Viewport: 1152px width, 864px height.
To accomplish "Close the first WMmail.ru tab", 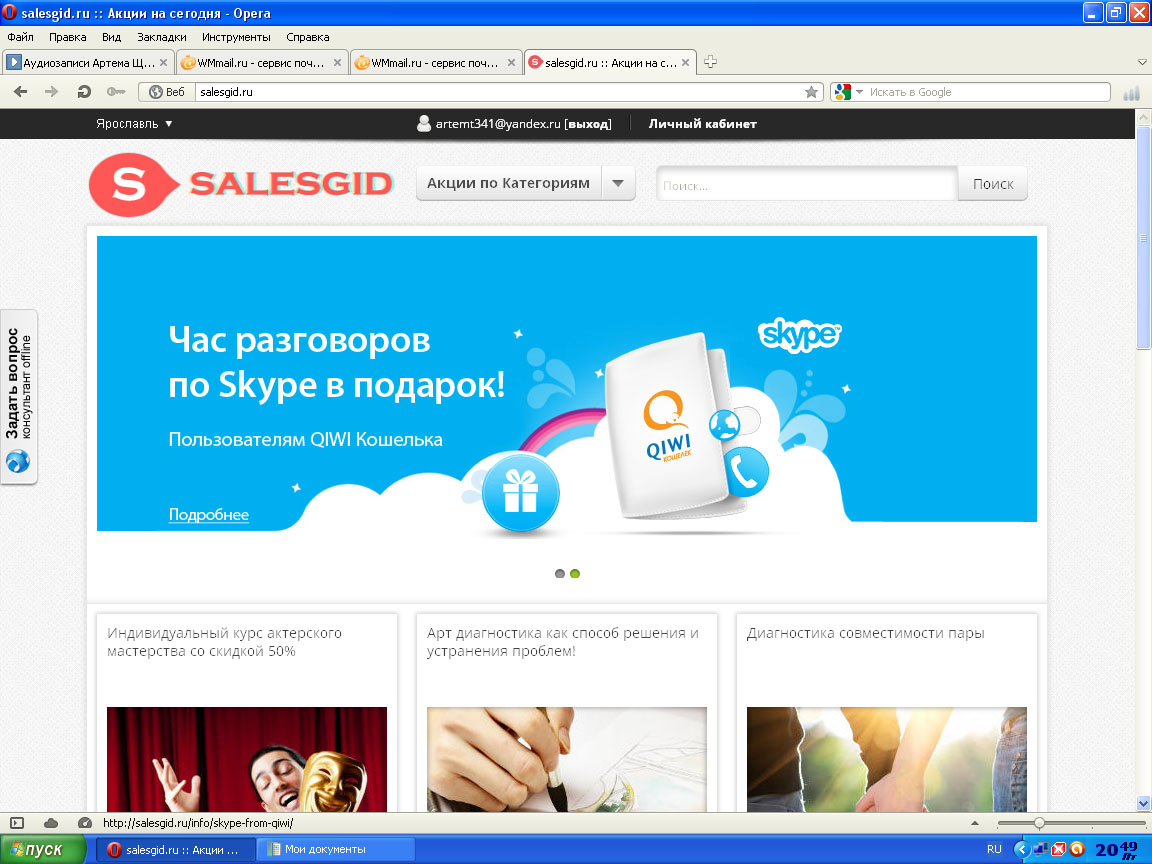I will point(337,62).
